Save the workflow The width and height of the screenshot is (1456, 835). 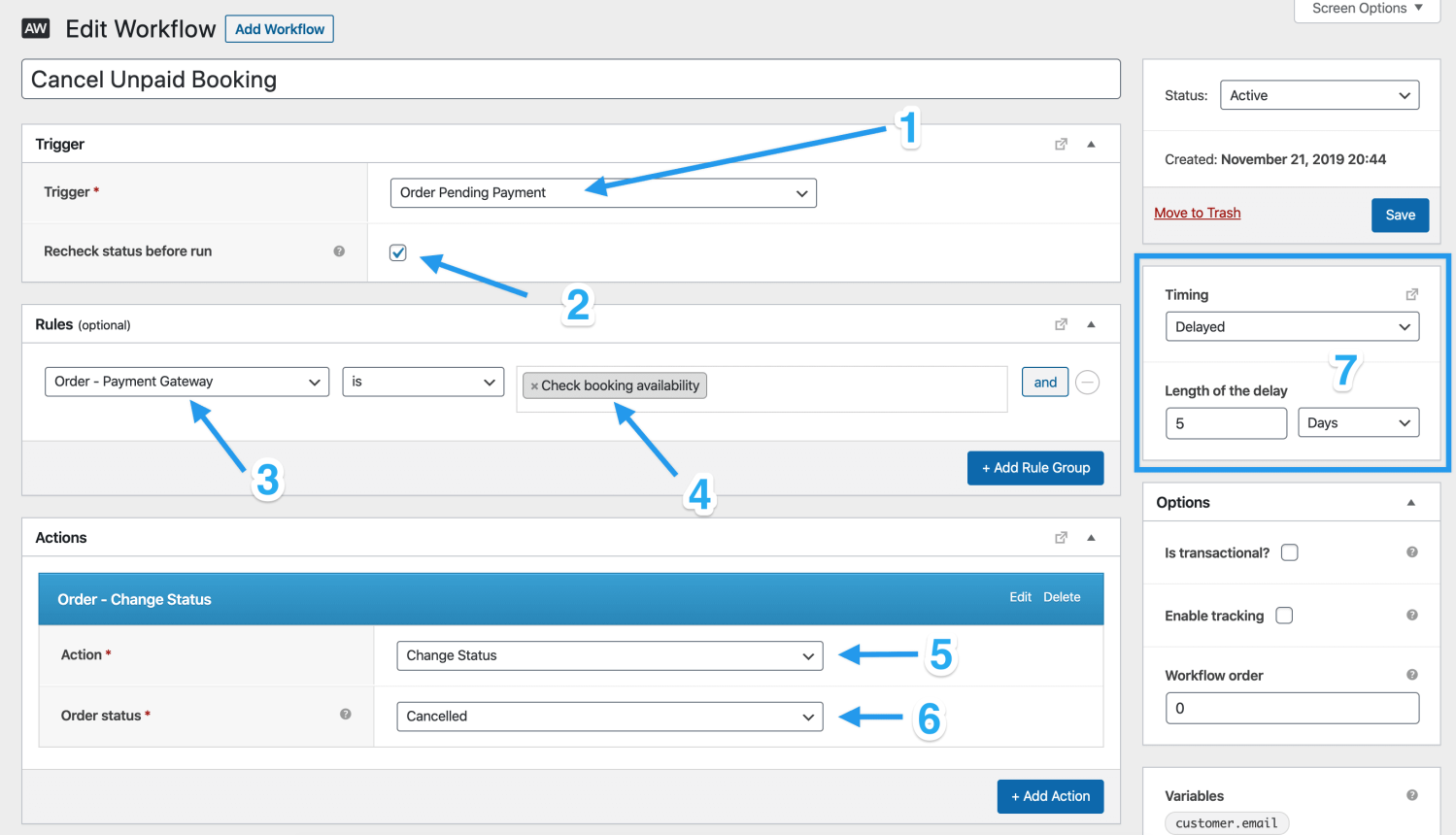click(1400, 213)
